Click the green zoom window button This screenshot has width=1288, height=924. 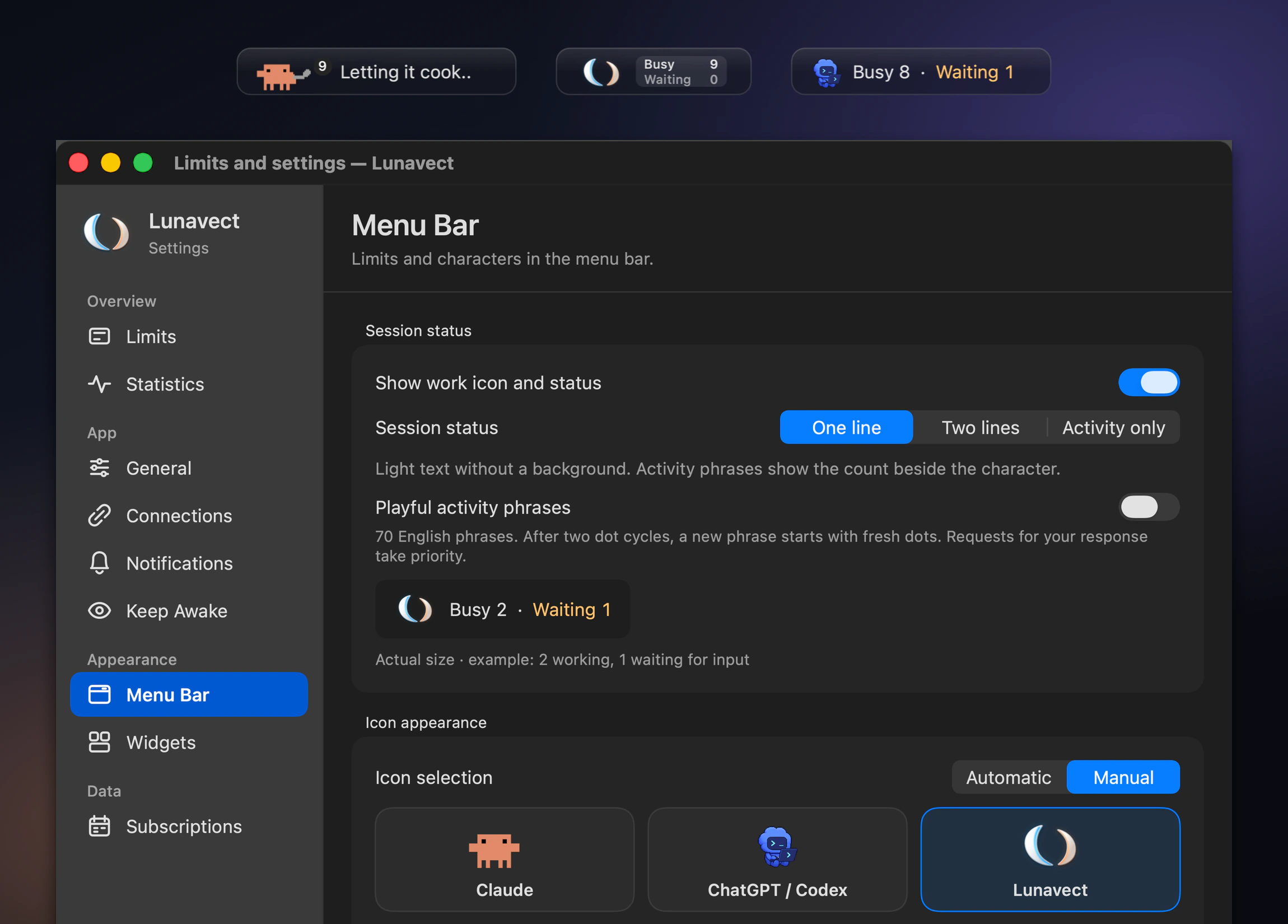tap(143, 163)
